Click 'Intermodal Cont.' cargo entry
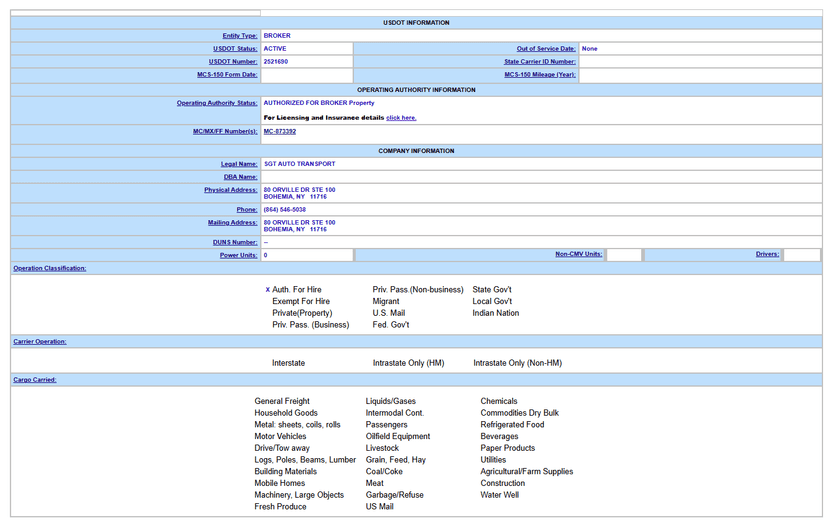Viewport: 828px width, 523px height. 395,413
